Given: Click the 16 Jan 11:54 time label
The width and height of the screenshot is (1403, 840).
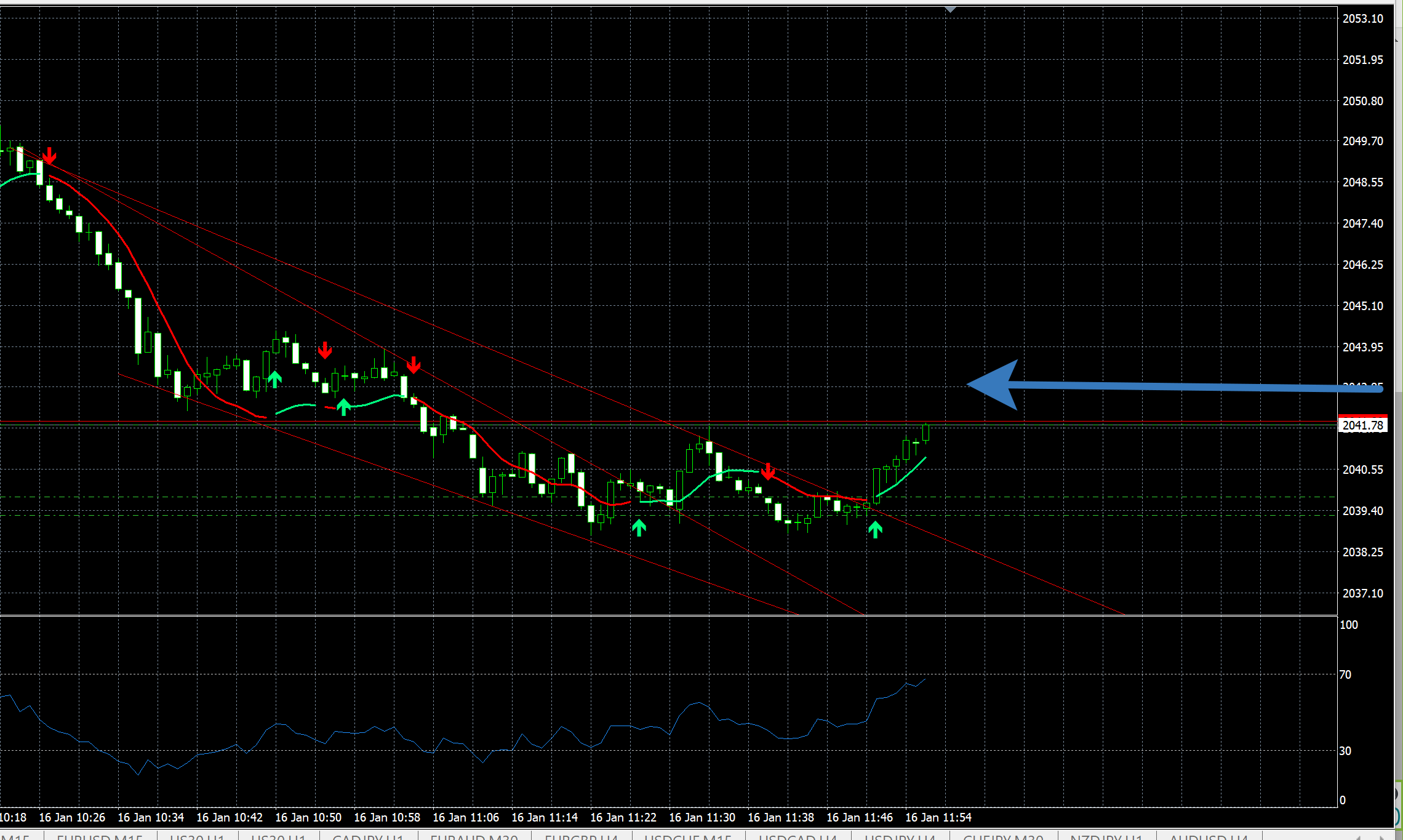Looking at the screenshot, I should click(x=938, y=817).
